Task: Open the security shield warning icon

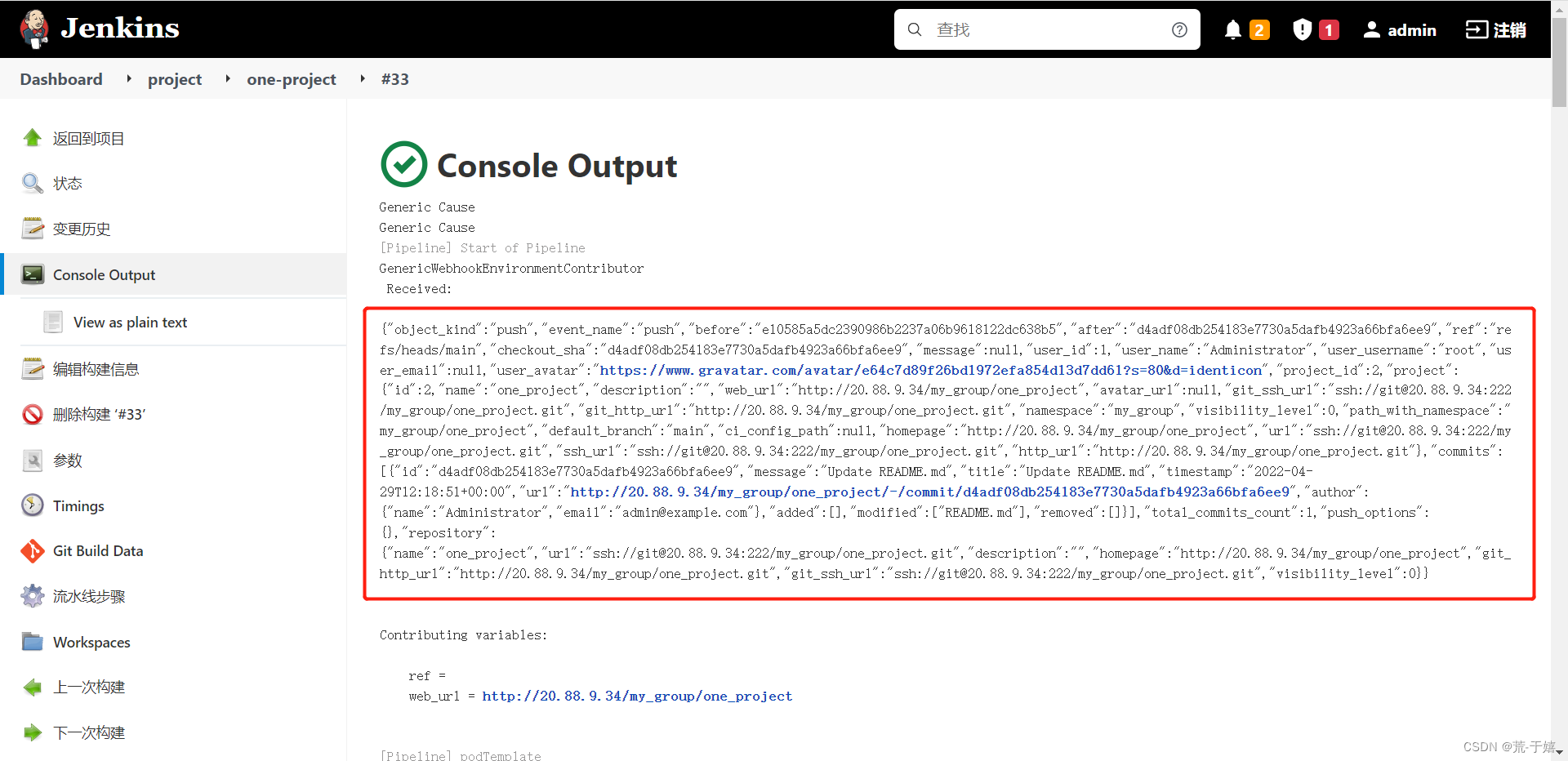Action: point(1303,30)
